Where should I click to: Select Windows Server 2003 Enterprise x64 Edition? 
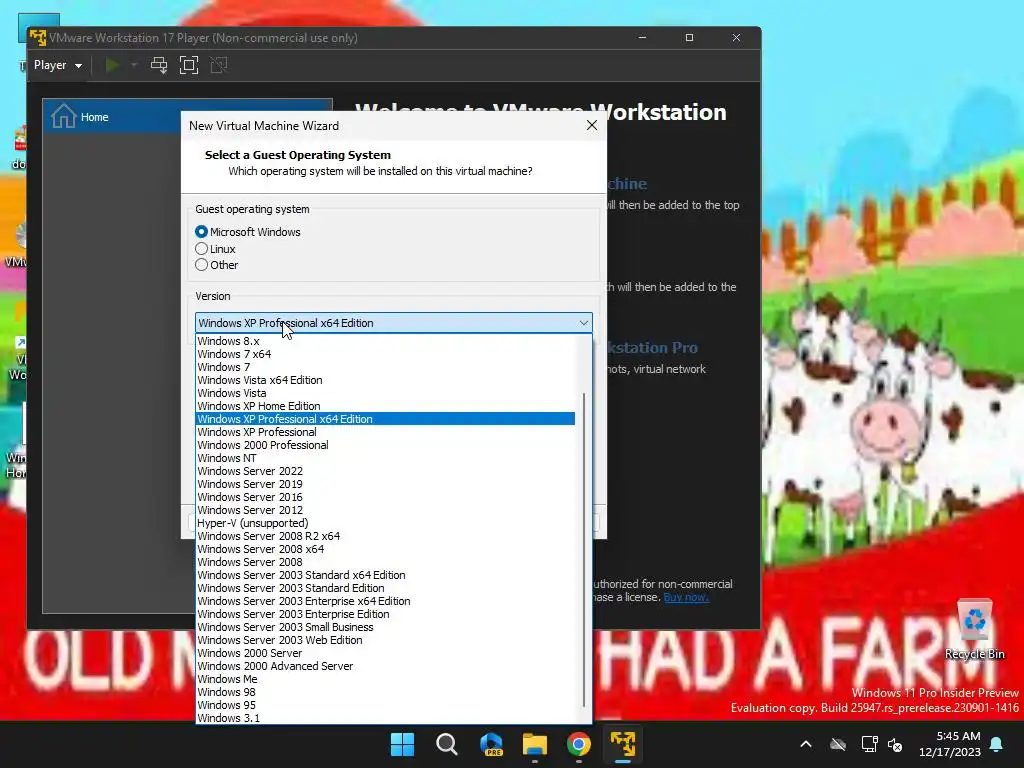385,601
